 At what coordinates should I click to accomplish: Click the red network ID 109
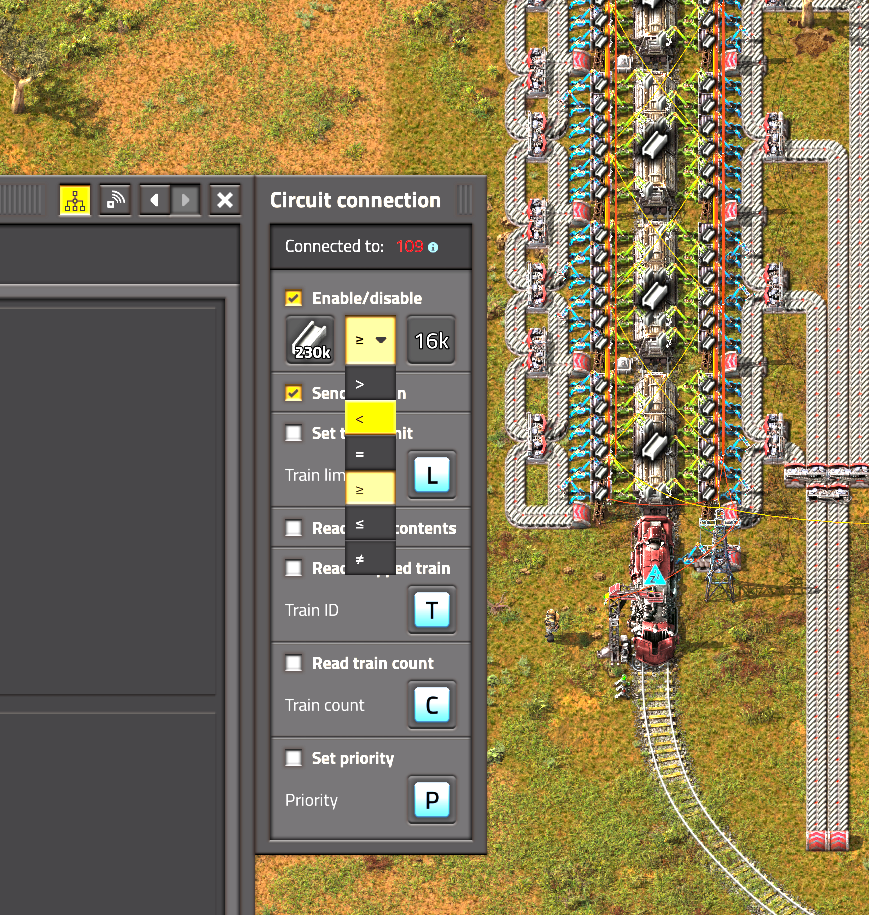pyautogui.click(x=410, y=246)
